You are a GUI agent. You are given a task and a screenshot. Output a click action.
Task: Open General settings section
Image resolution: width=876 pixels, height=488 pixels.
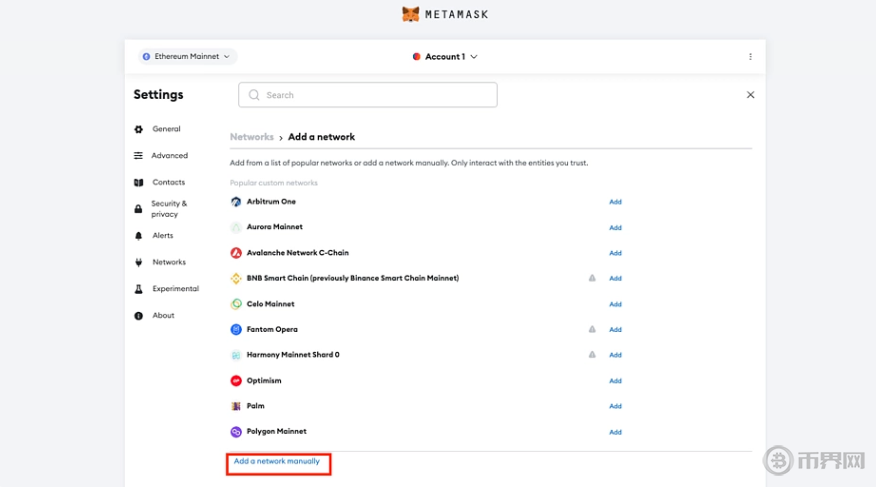(x=166, y=129)
